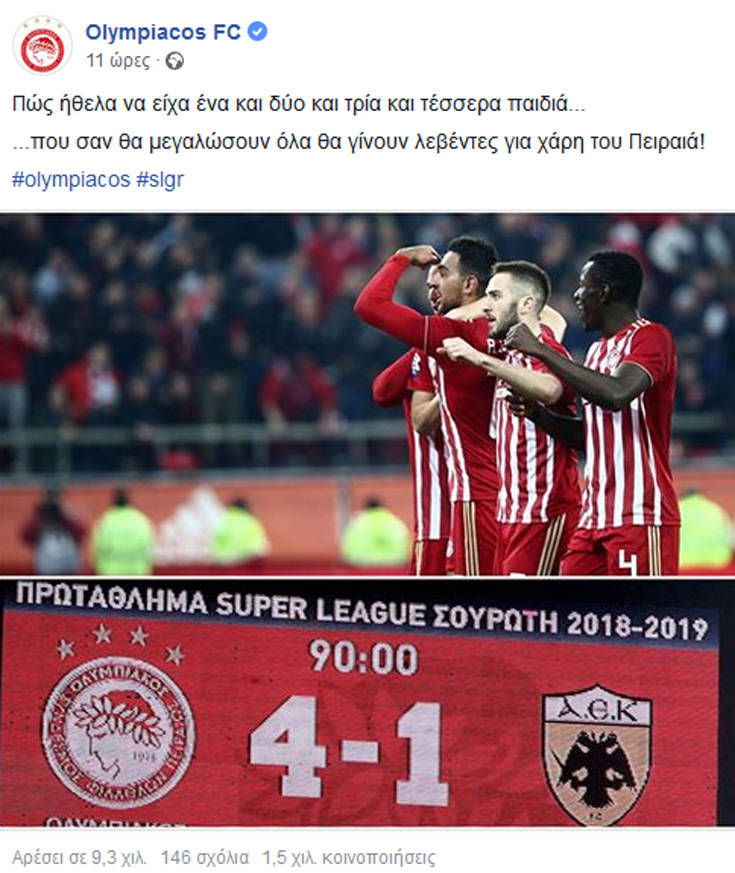
Task: Open the players celebrating photo
Action: tap(368, 394)
